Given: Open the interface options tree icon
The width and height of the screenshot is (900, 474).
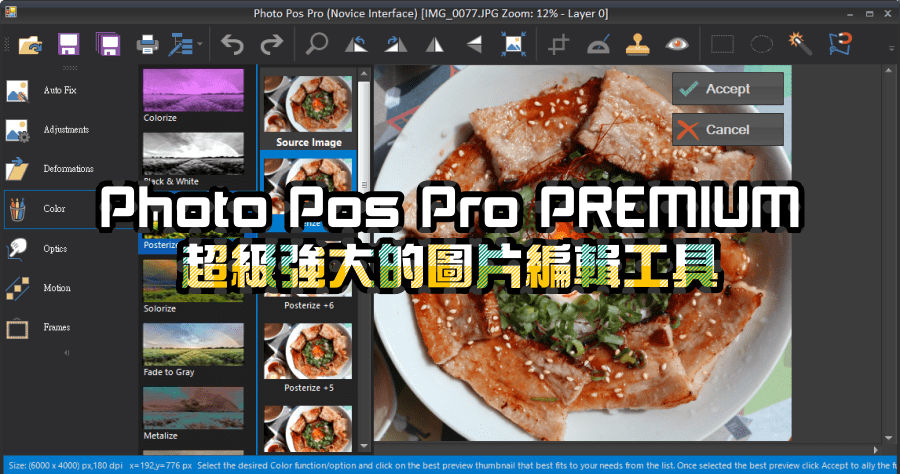Looking at the screenshot, I should pyautogui.click(x=181, y=44).
